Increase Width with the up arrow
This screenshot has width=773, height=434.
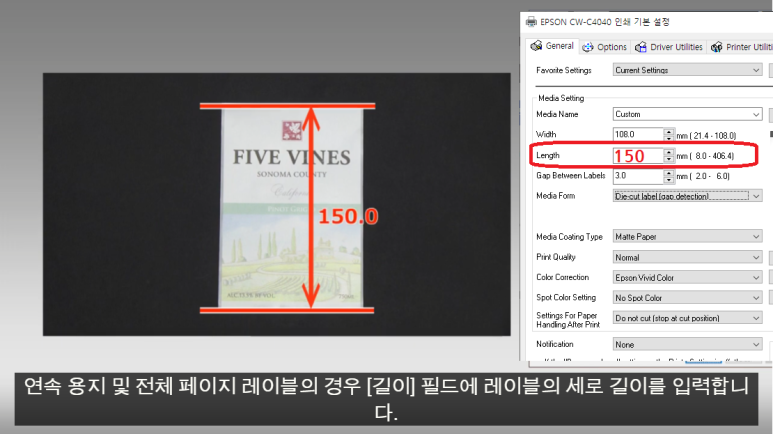click(x=668, y=131)
